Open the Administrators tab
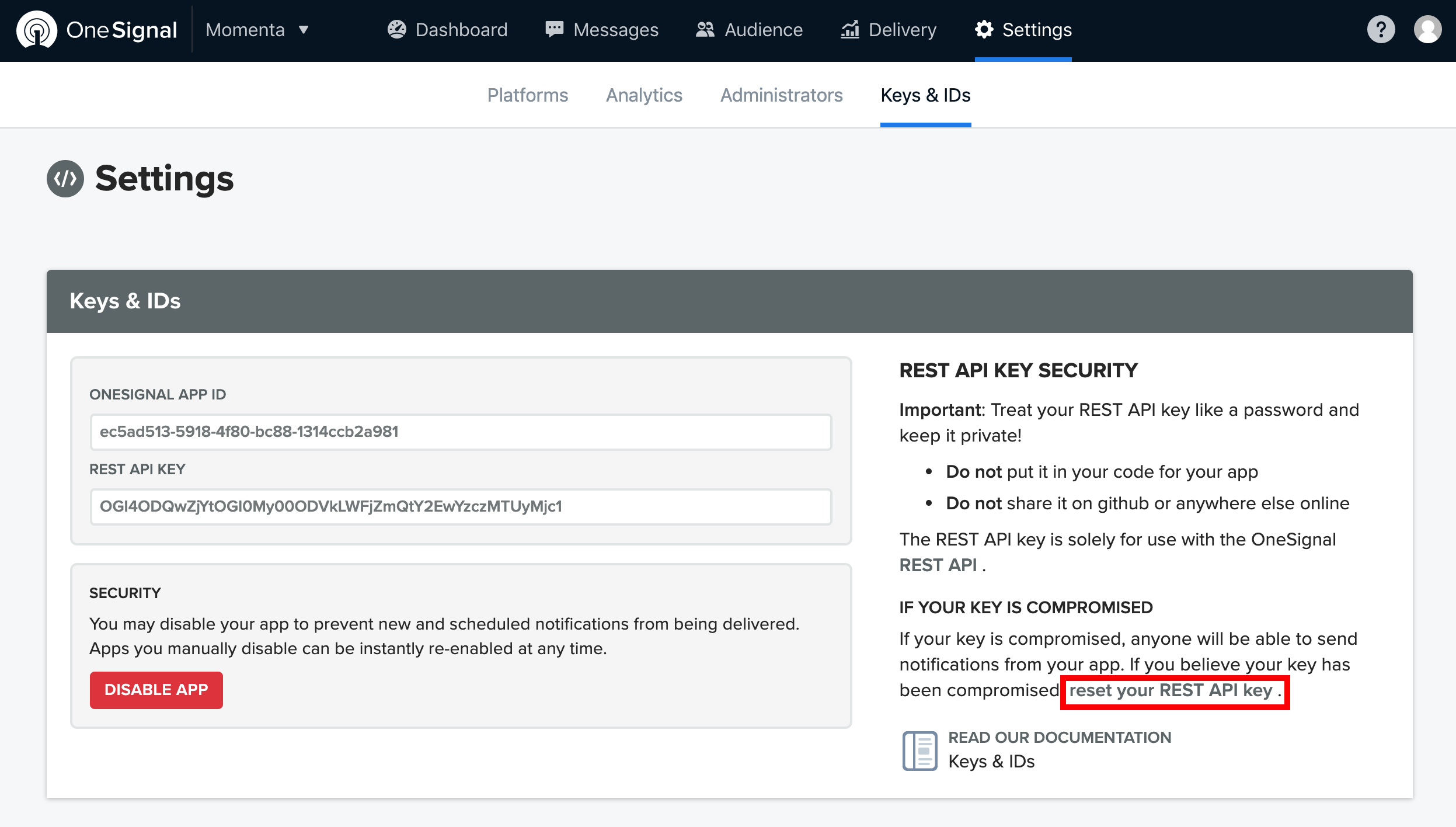Image resolution: width=1456 pixels, height=827 pixels. point(781,95)
